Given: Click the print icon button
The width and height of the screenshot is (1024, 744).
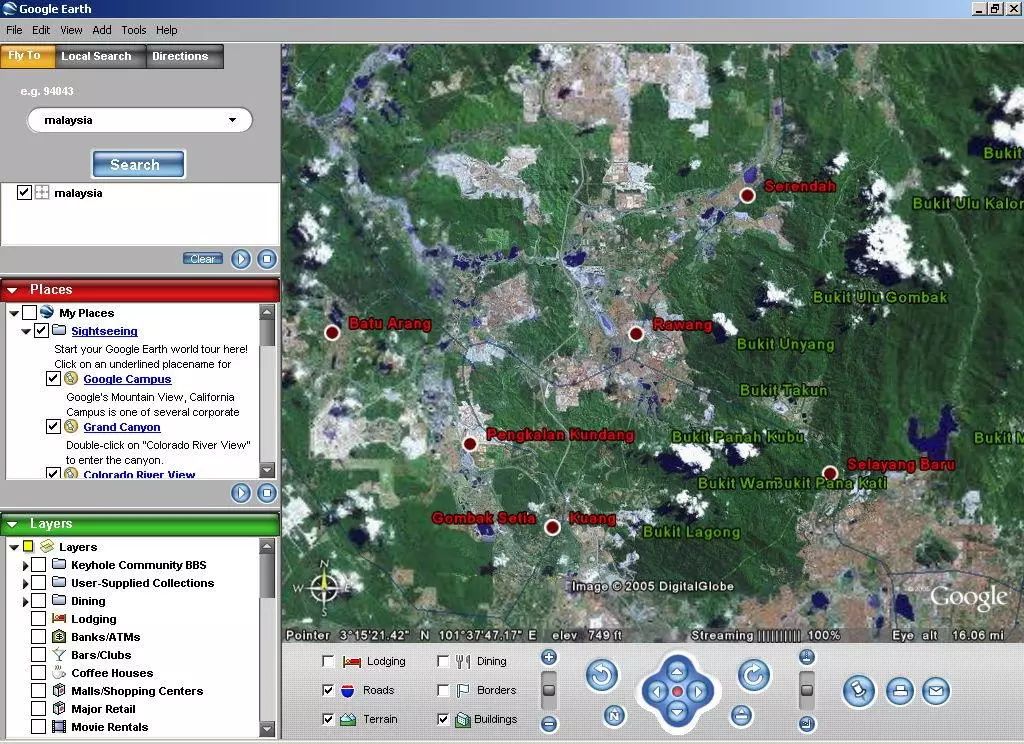Looking at the screenshot, I should click(x=900, y=690).
